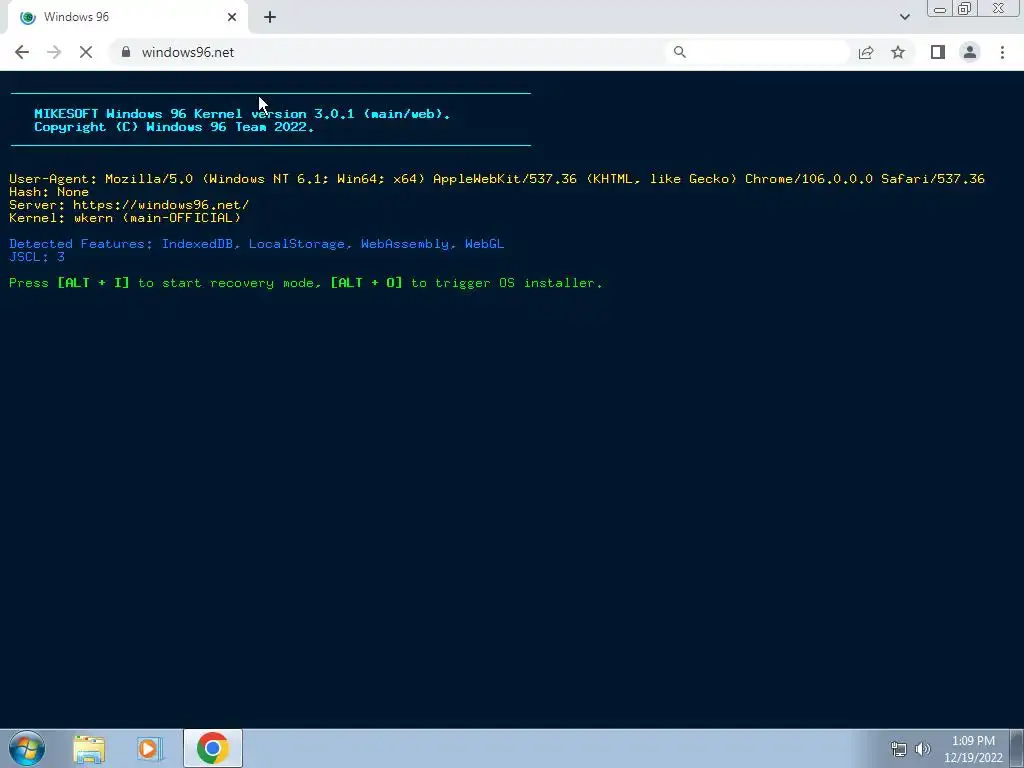Click the 'Hash: None' line

coord(49,192)
